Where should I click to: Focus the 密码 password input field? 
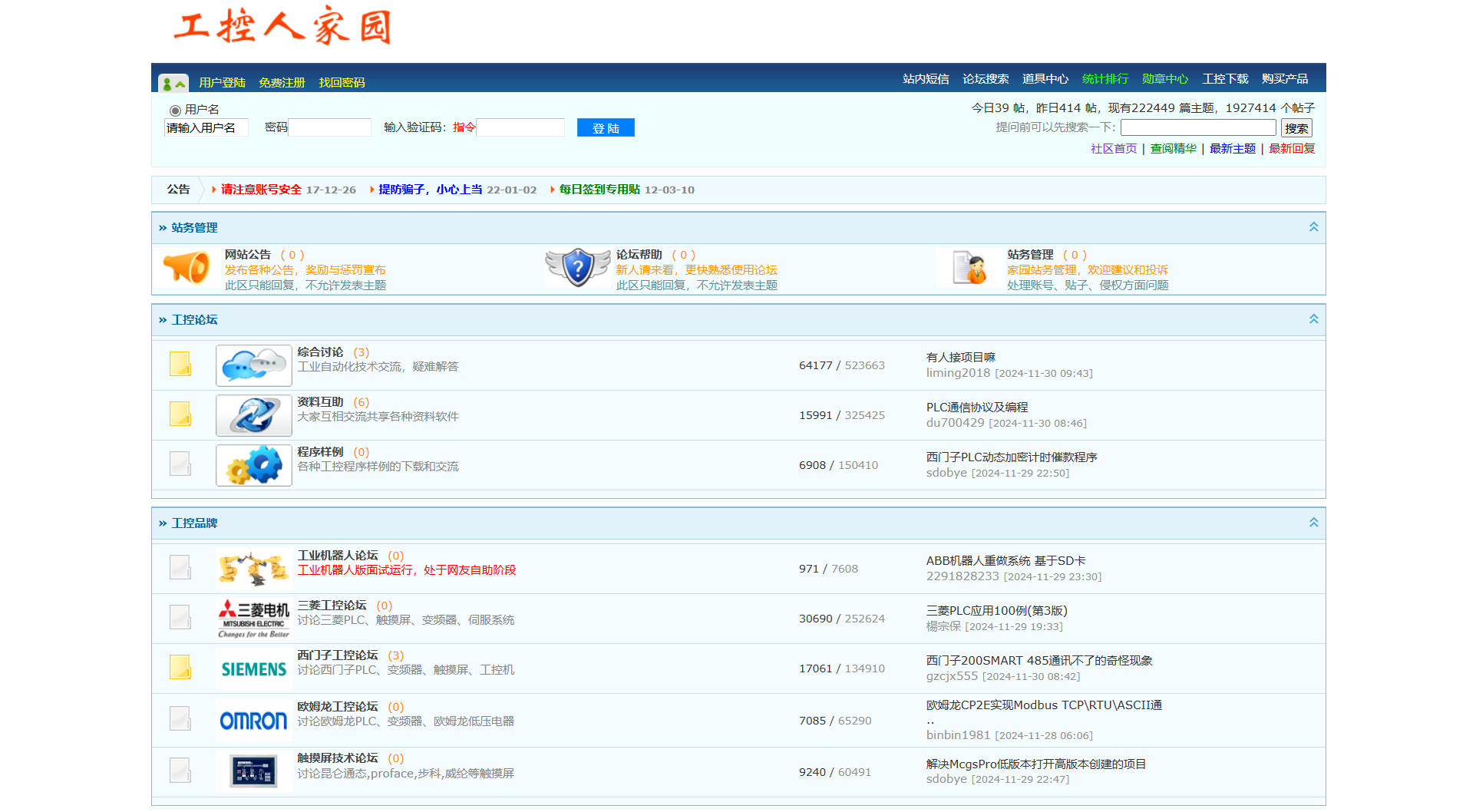(329, 127)
